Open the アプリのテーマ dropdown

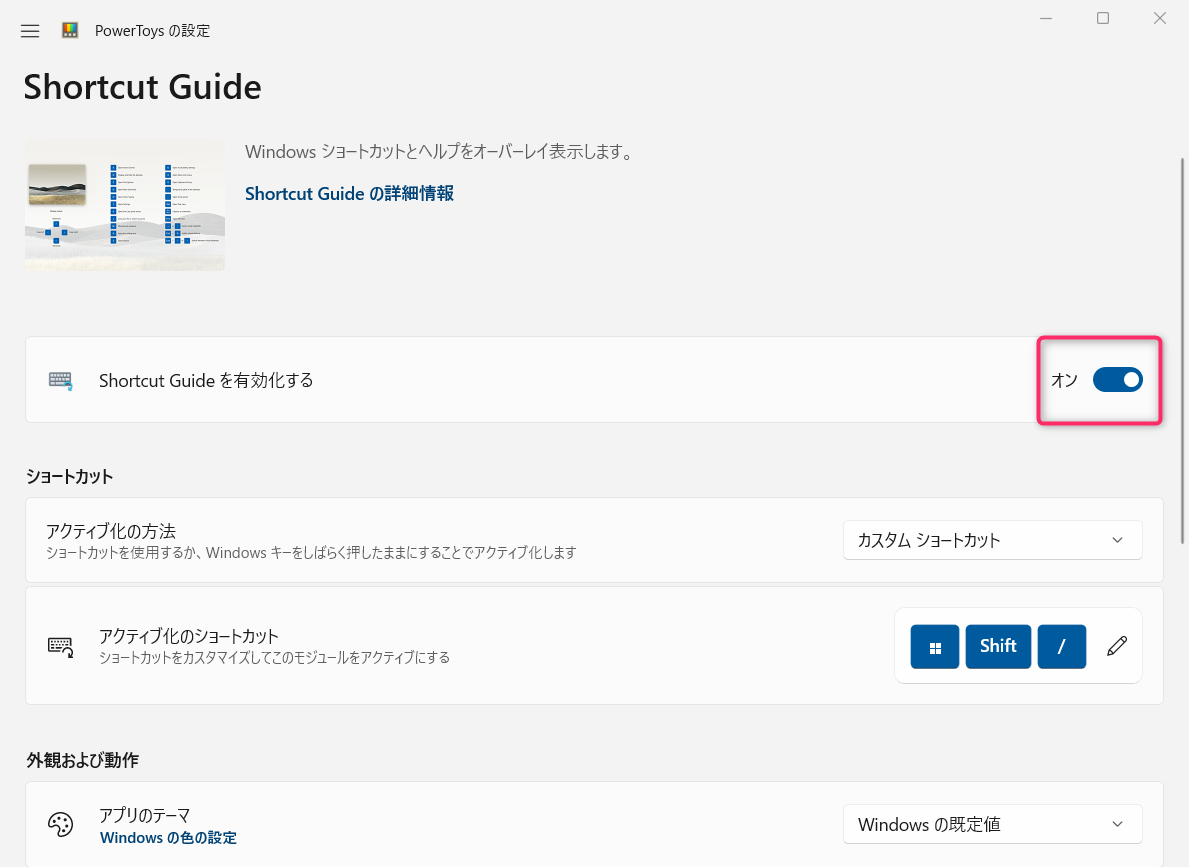992,824
